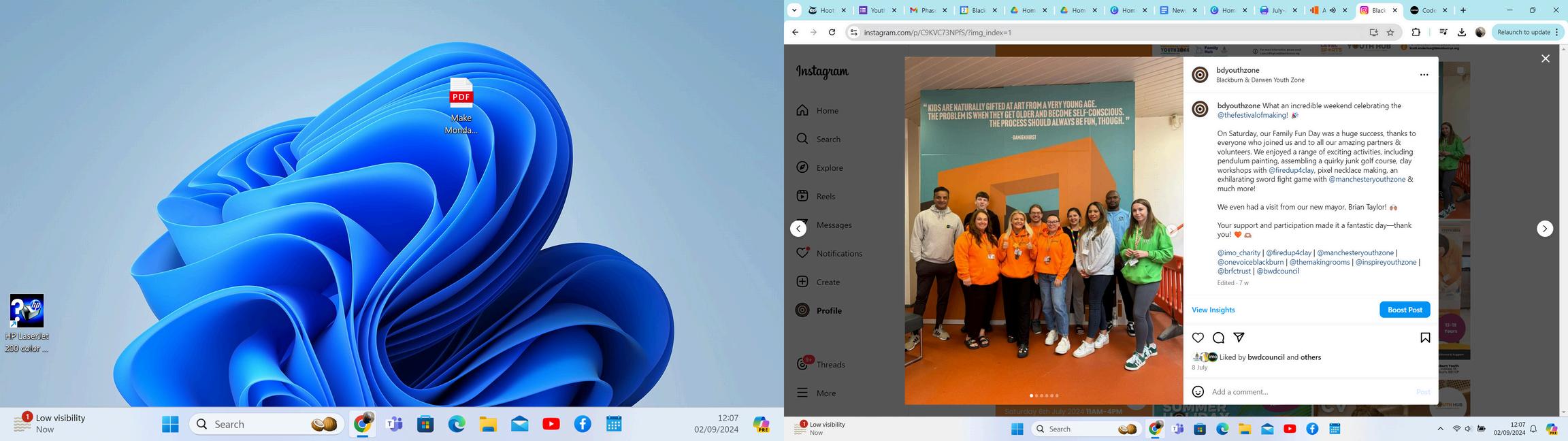Open Reels in the Instagram sidebar
The width and height of the screenshot is (1568, 441).
coord(815,196)
